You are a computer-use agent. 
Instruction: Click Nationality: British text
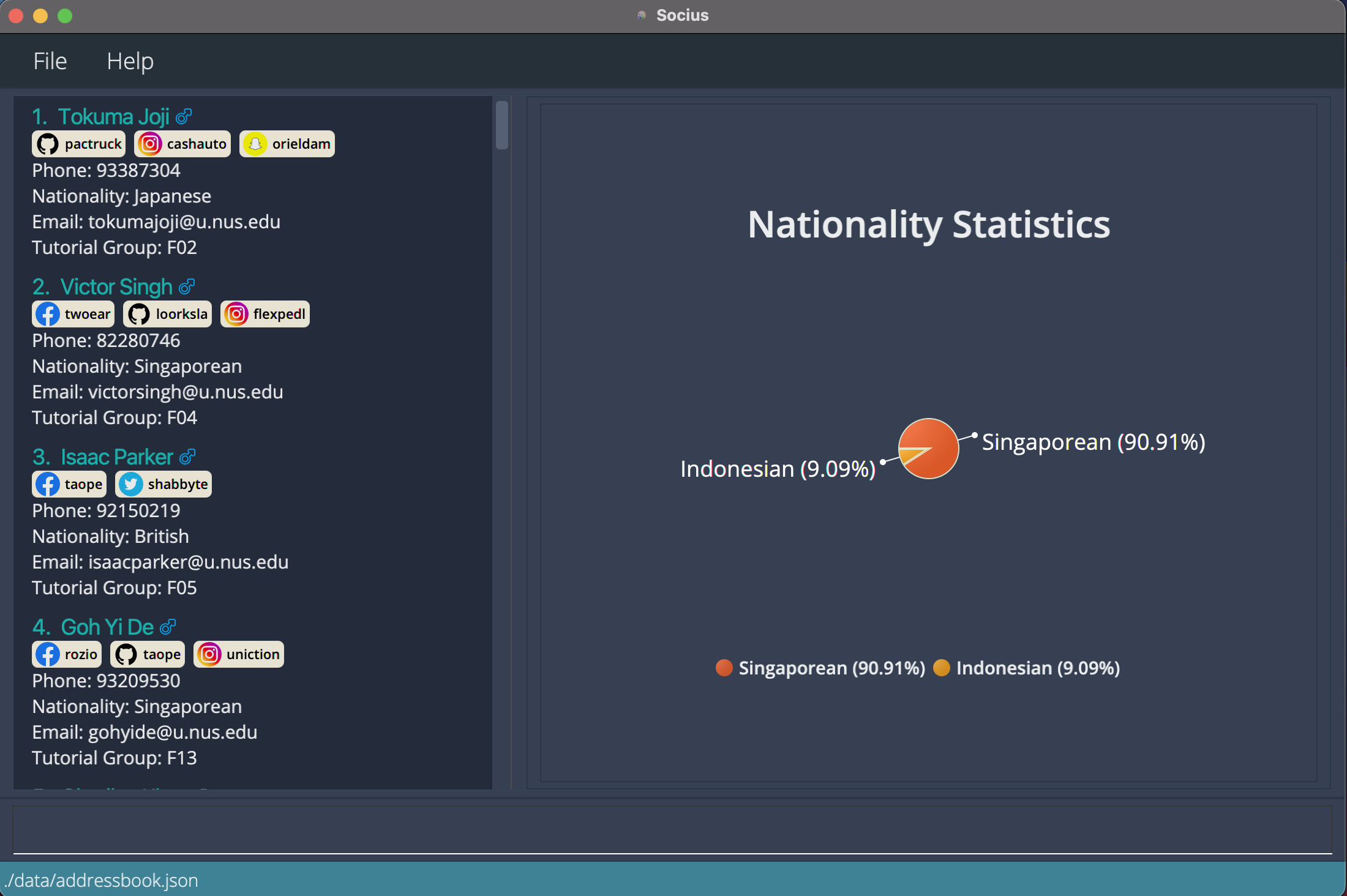110,536
